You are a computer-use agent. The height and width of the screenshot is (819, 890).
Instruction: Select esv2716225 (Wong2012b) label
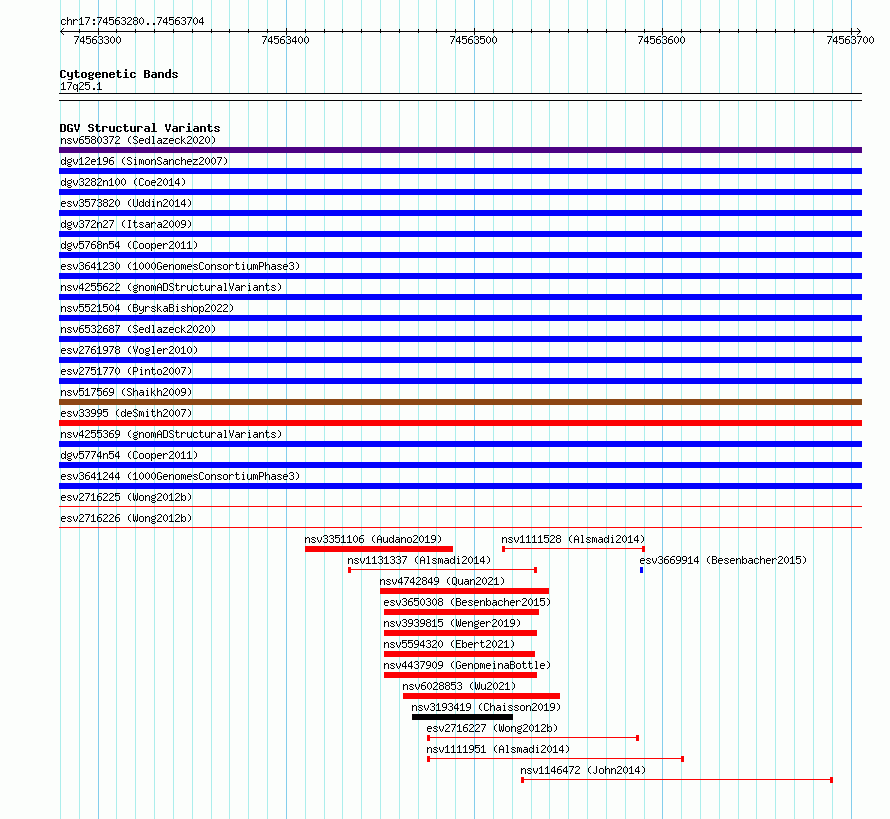126,497
